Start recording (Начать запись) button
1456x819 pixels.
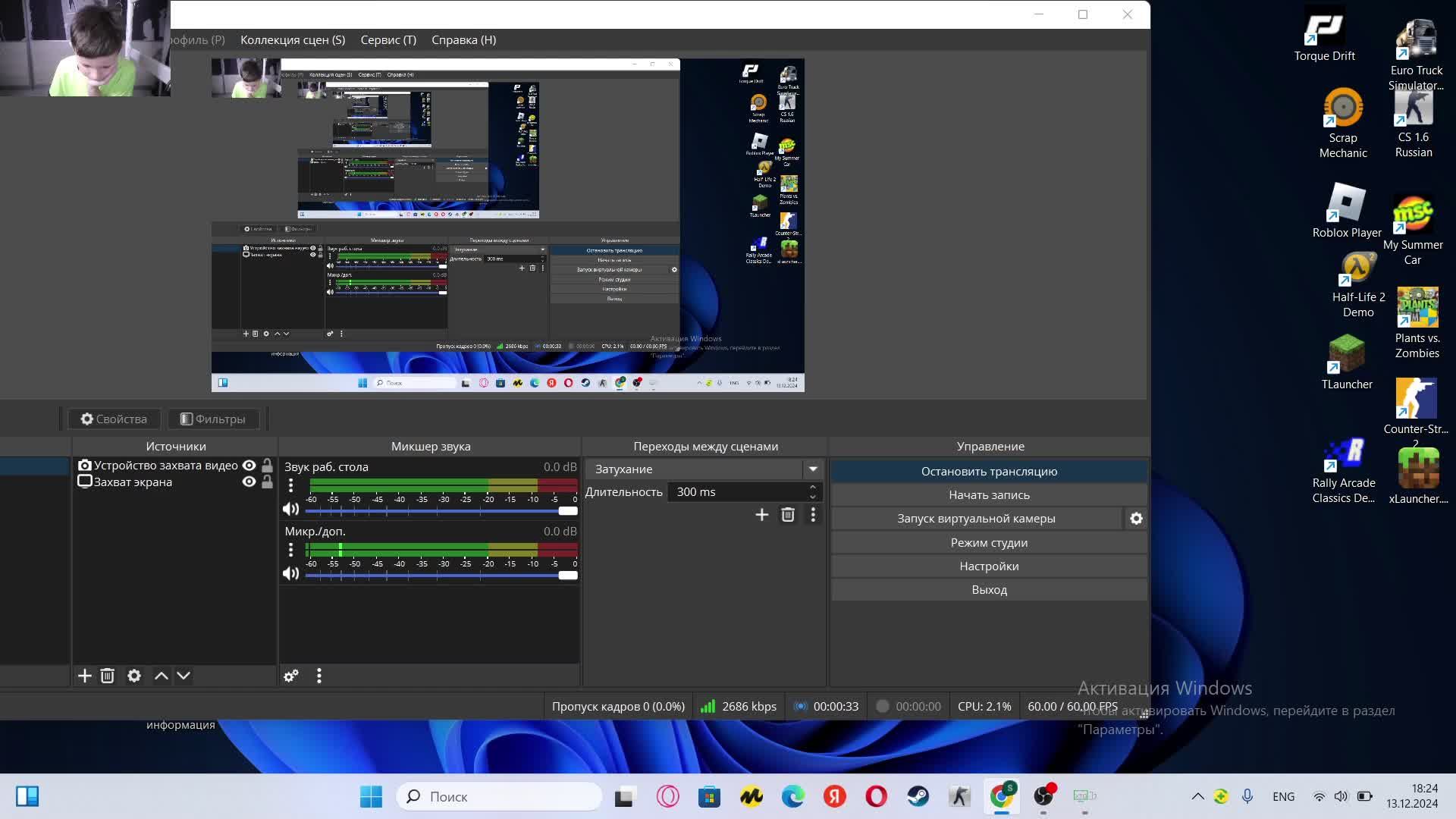point(989,495)
